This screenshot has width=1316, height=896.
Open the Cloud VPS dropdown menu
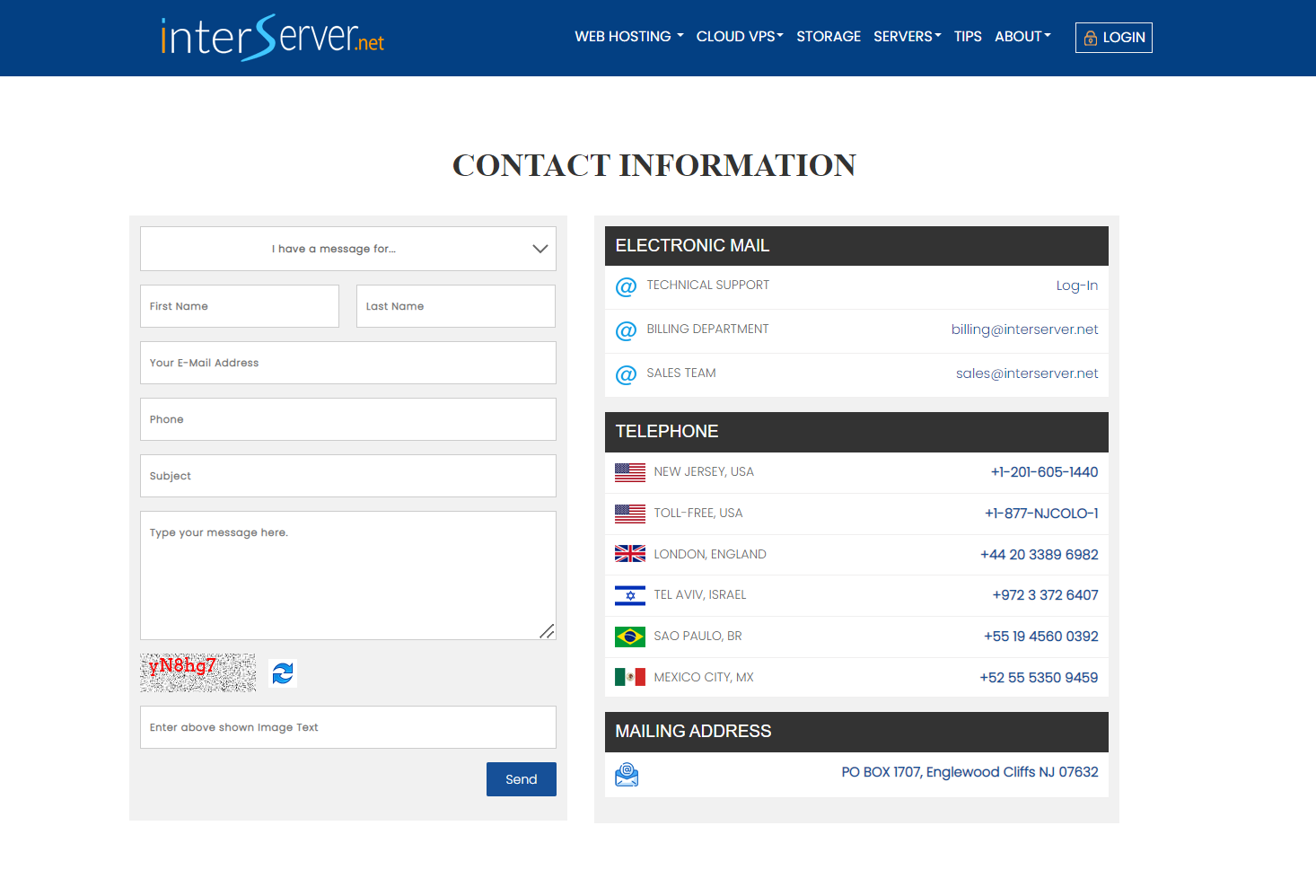(740, 37)
